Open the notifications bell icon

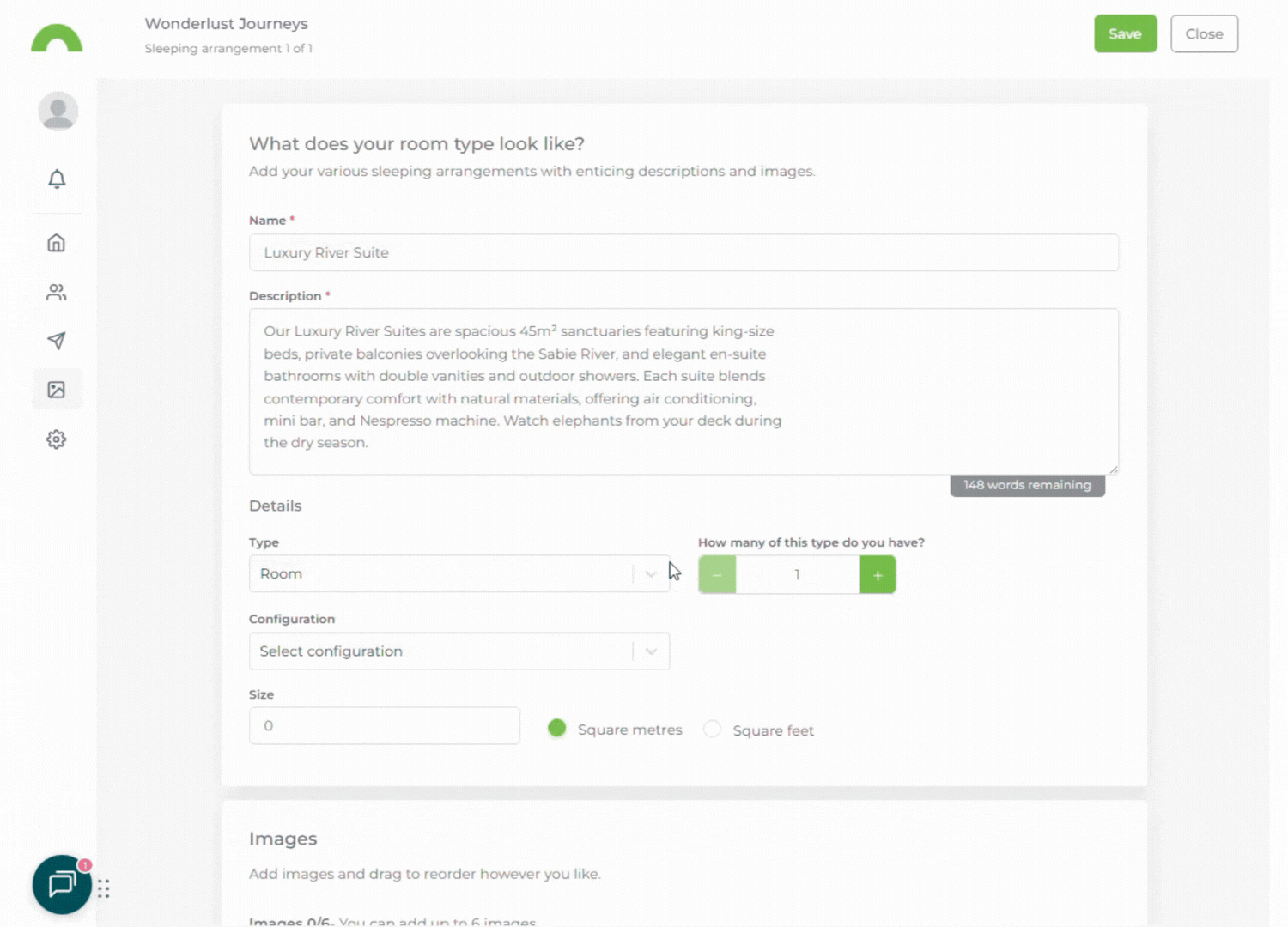57,179
